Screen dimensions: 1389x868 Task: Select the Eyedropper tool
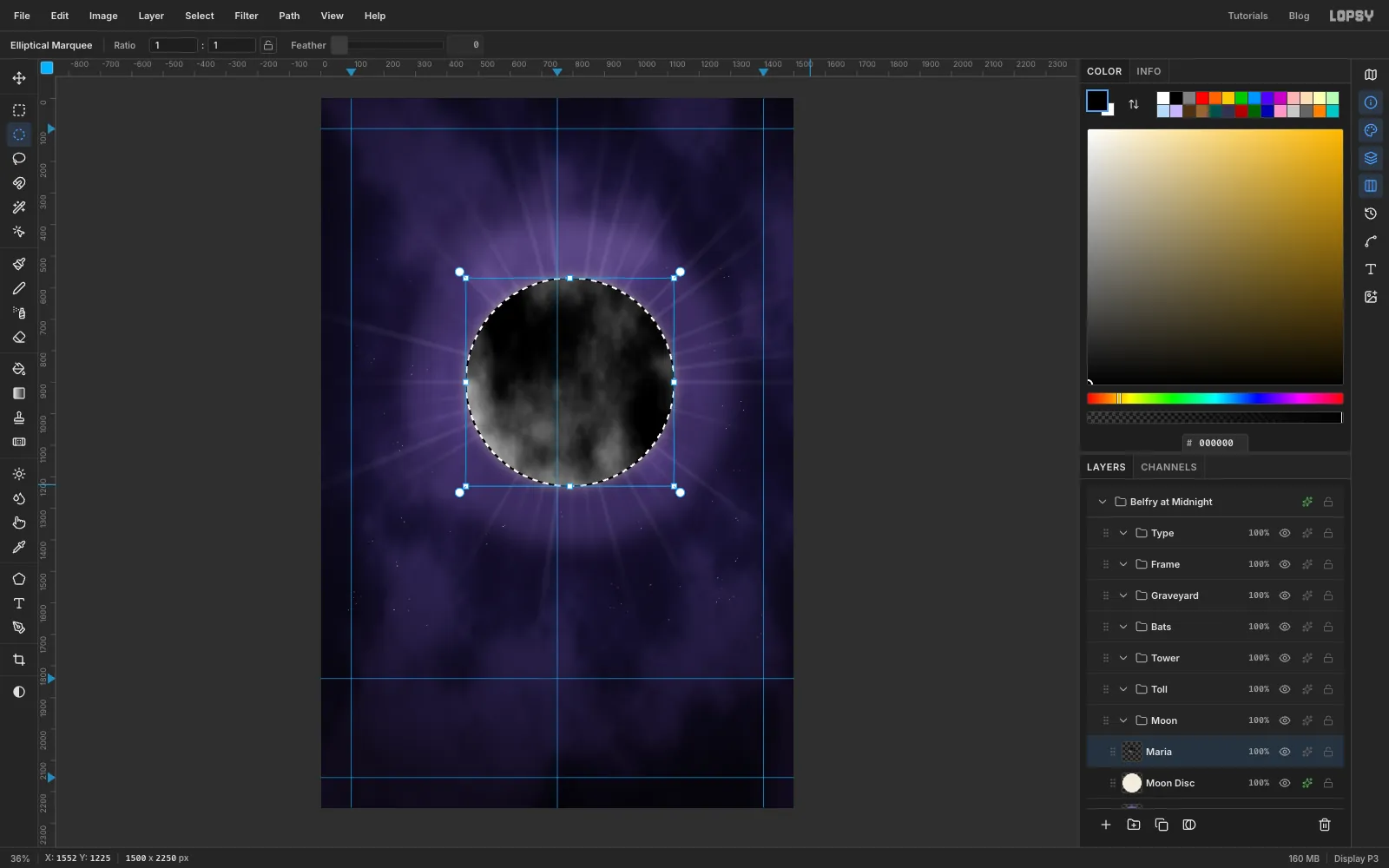click(19, 547)
